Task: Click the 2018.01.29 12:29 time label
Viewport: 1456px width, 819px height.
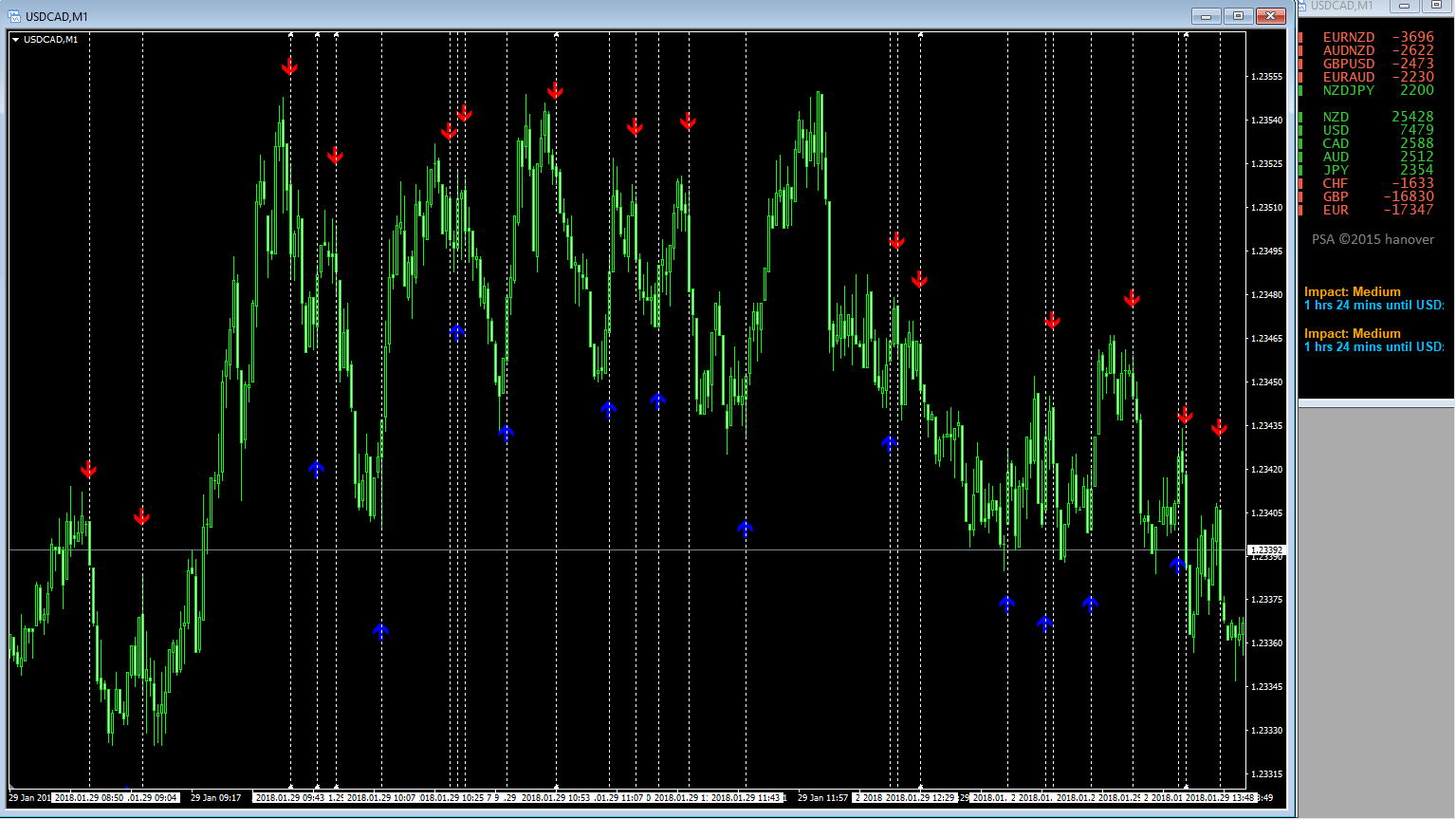Action: [x=921, y=798]
